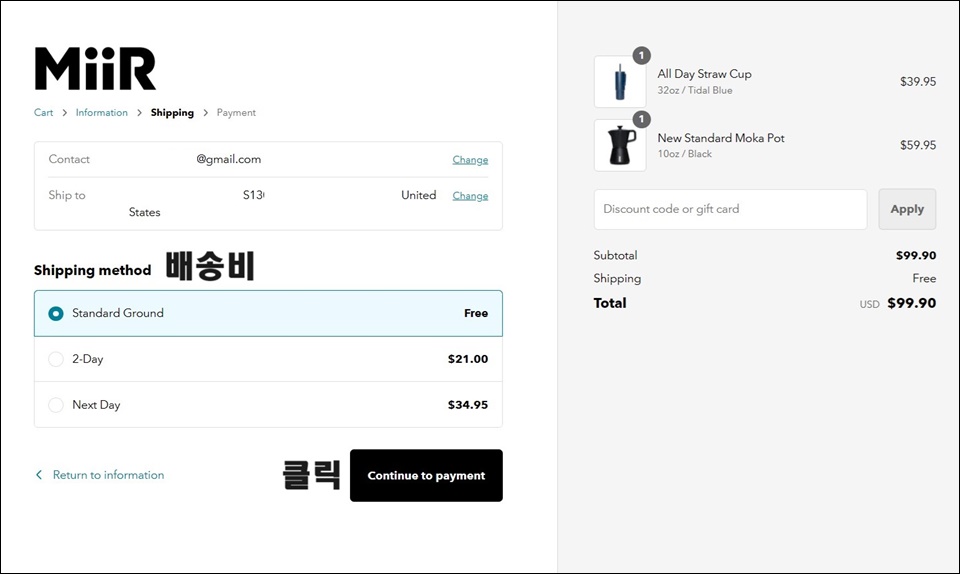Apply the discount code
The height and width of the screenshot is (574, 960).
point(907,209)
